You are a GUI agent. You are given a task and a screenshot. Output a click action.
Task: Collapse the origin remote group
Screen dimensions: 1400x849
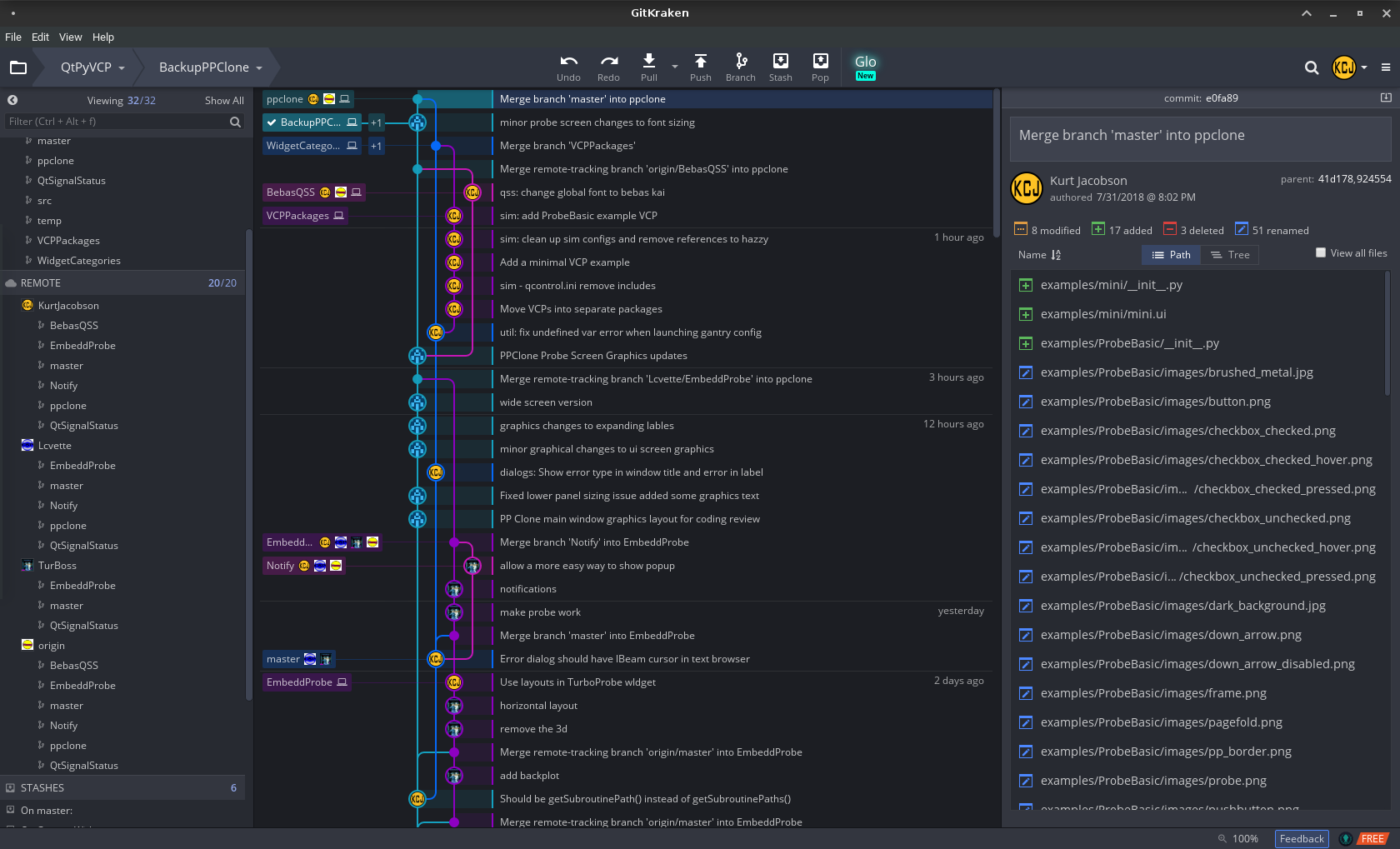51,646
